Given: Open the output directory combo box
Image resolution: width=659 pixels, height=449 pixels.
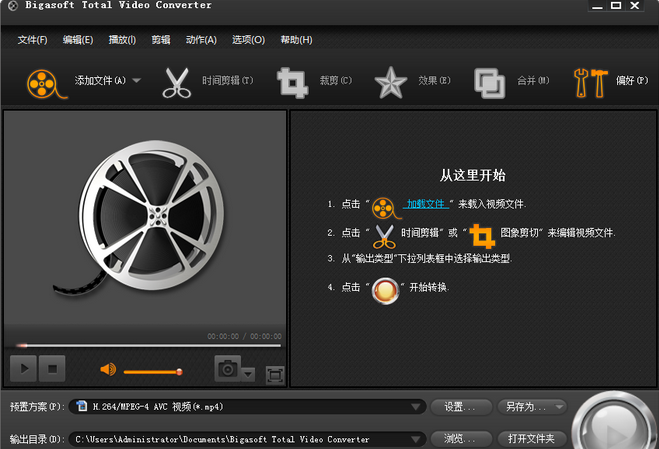Looking at the screenshot, I should [x=248, y=439].
